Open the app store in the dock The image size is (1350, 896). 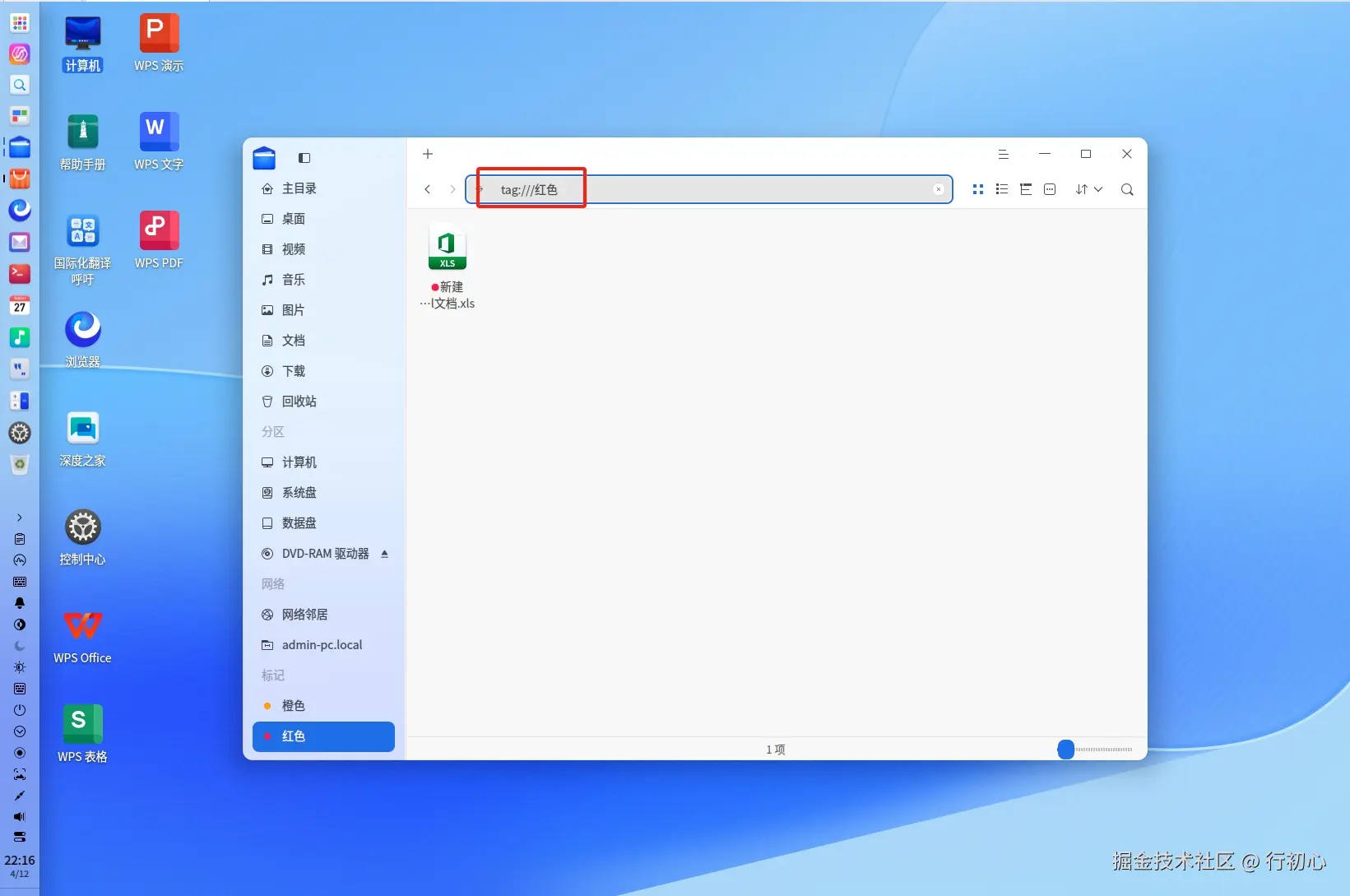coord(20,179)
